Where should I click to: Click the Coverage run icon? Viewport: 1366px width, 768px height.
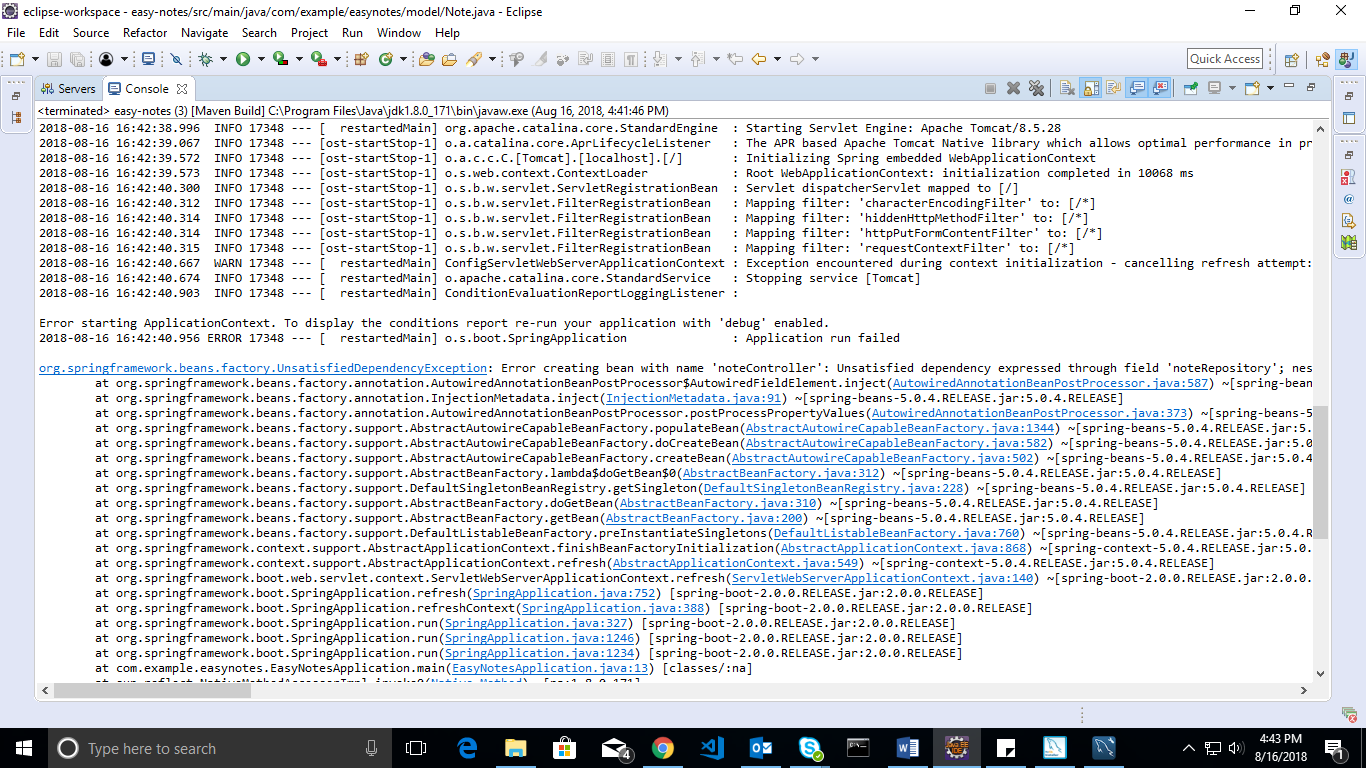click(281, 59)
